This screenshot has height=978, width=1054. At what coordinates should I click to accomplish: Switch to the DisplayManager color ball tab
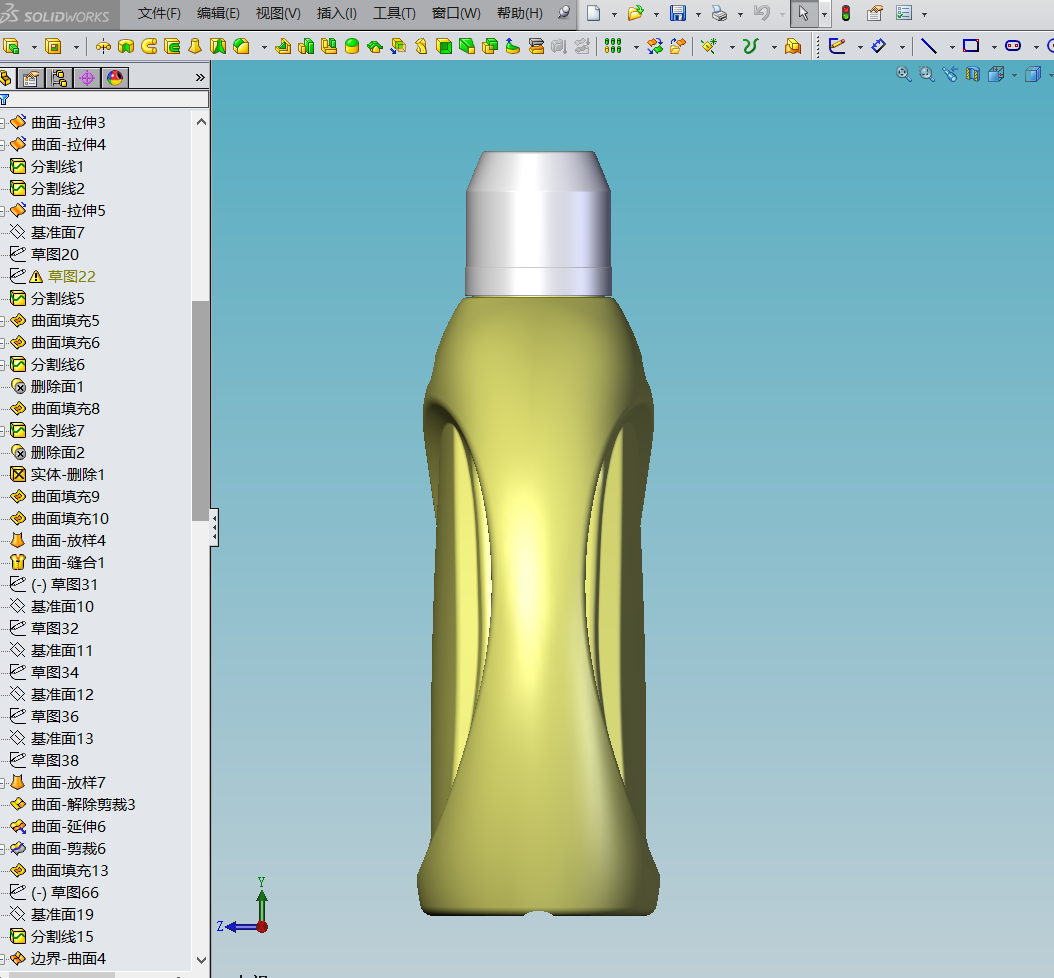tap(116, 78)
